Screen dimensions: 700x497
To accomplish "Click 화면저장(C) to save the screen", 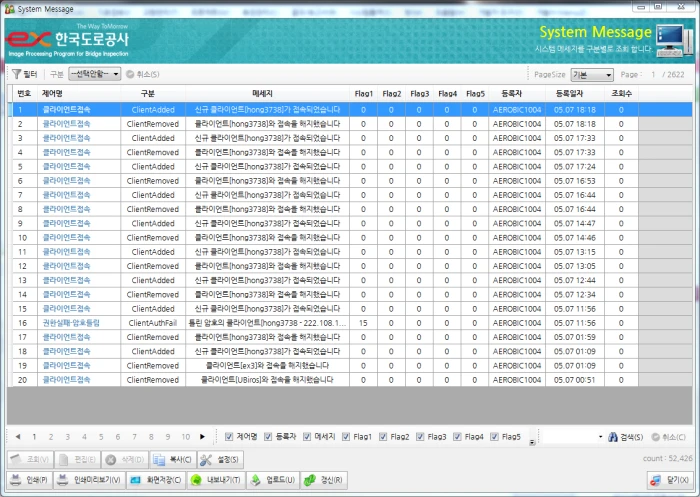I will tap(156, 480).
